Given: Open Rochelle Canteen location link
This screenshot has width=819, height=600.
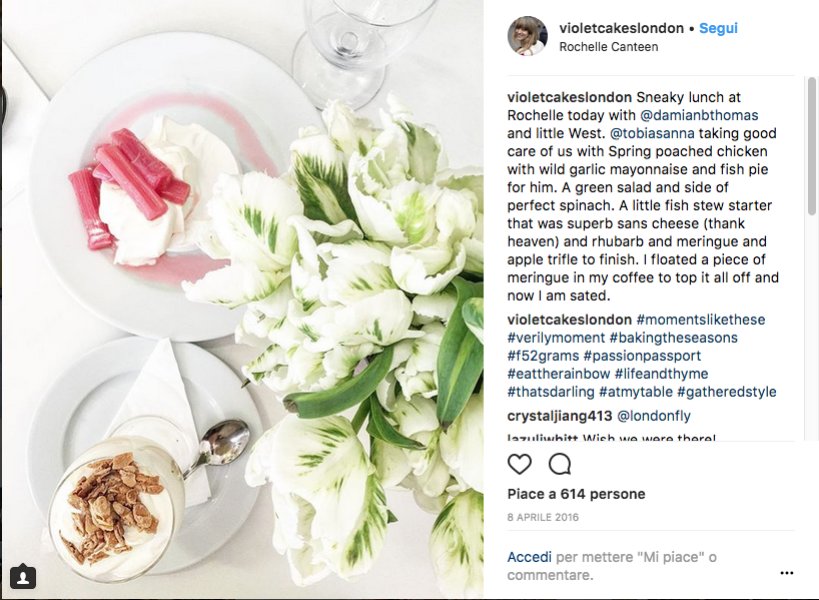Looking at the screenshot, I should [x=609, y=47].
